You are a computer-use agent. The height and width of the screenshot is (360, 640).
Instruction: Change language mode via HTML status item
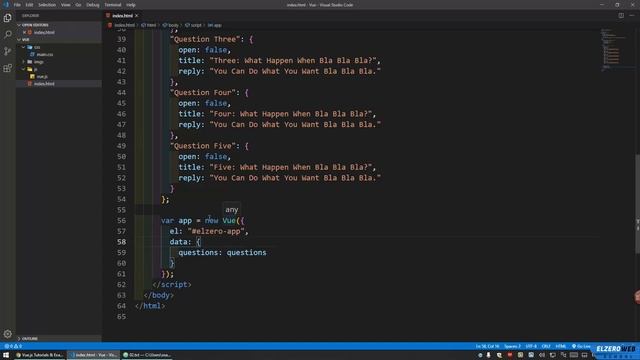pos(561,346)
